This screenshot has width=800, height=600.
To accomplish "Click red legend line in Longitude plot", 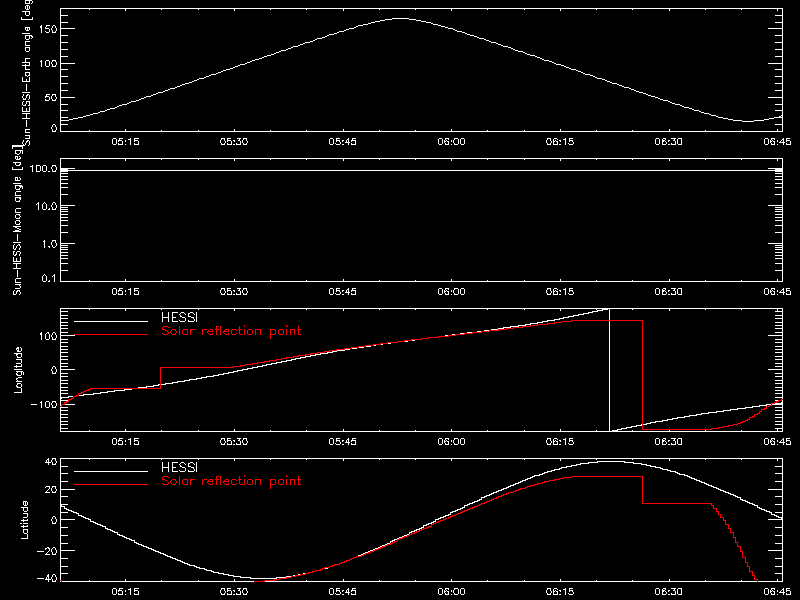I will coord(111,335).
